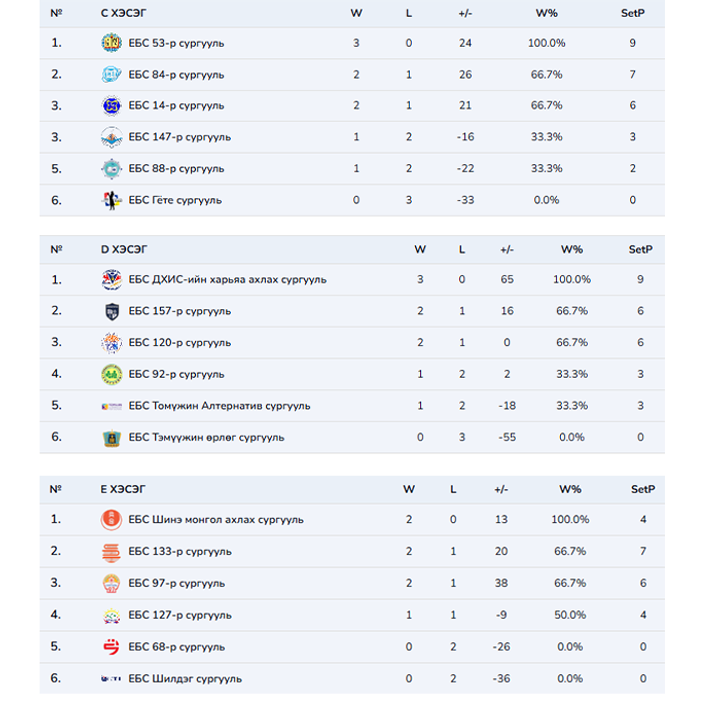Select ЕБС Тэмүүжин өрлөг сургууль row
720x720 pixels.
[x=206, y=437]
